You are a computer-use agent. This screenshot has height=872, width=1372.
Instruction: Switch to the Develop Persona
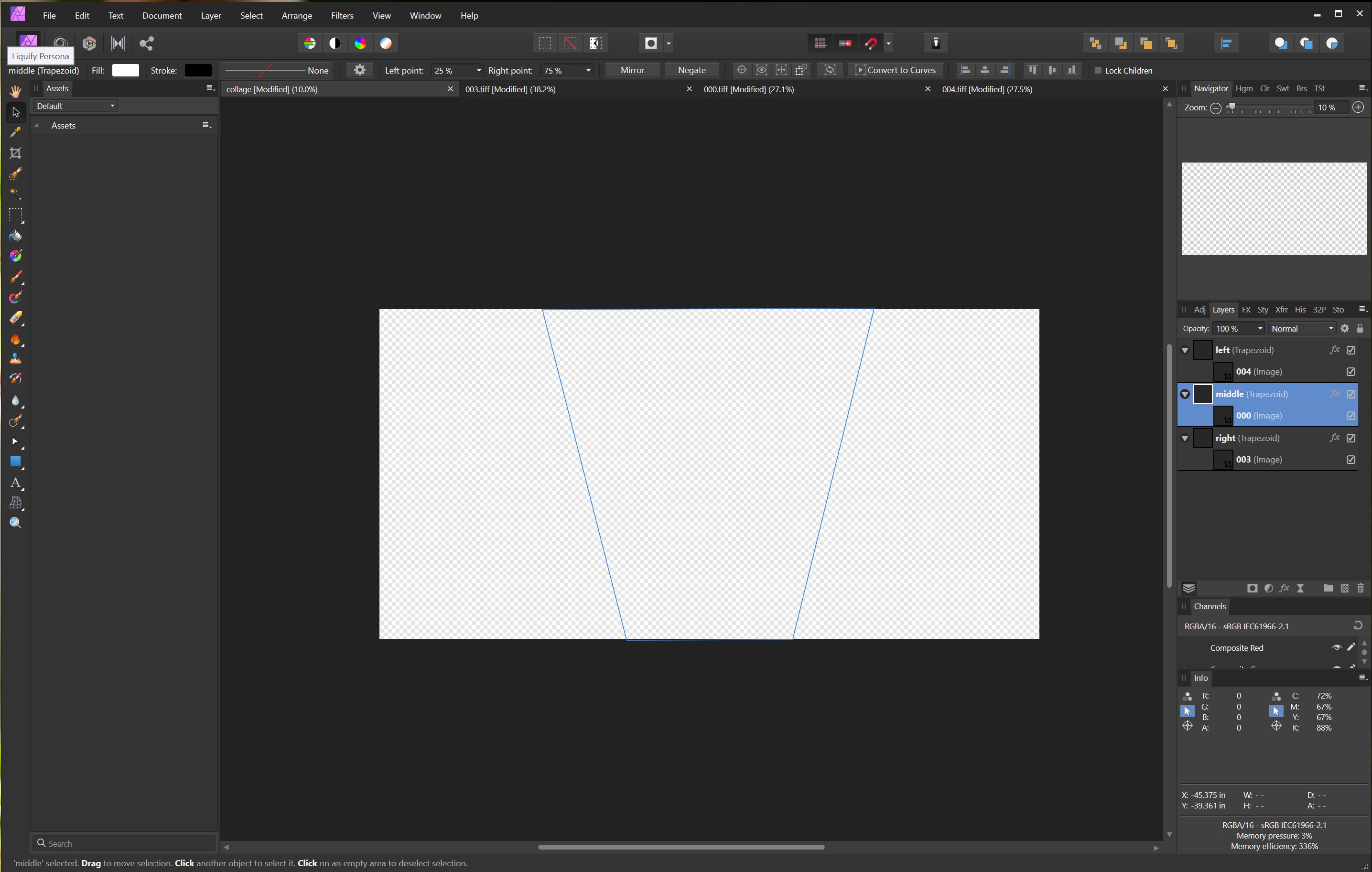(89, 43)
